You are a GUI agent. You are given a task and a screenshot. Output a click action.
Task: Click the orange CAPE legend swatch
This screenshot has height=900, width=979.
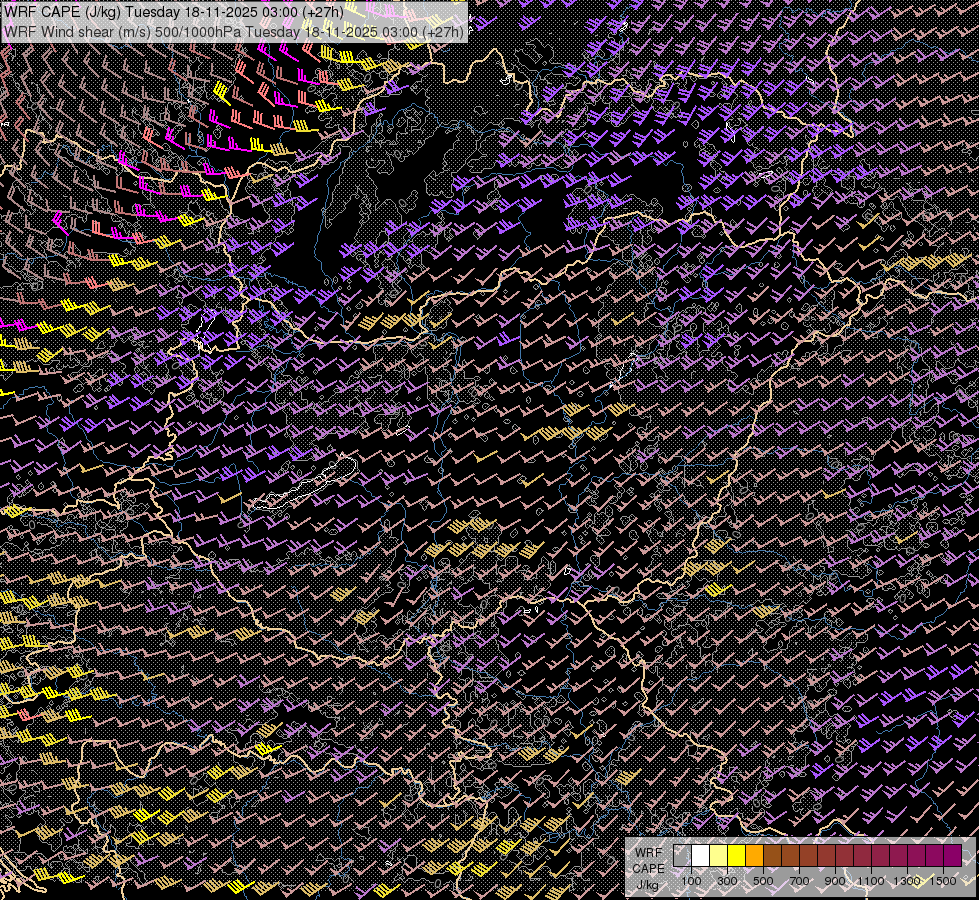coord(754,856)
